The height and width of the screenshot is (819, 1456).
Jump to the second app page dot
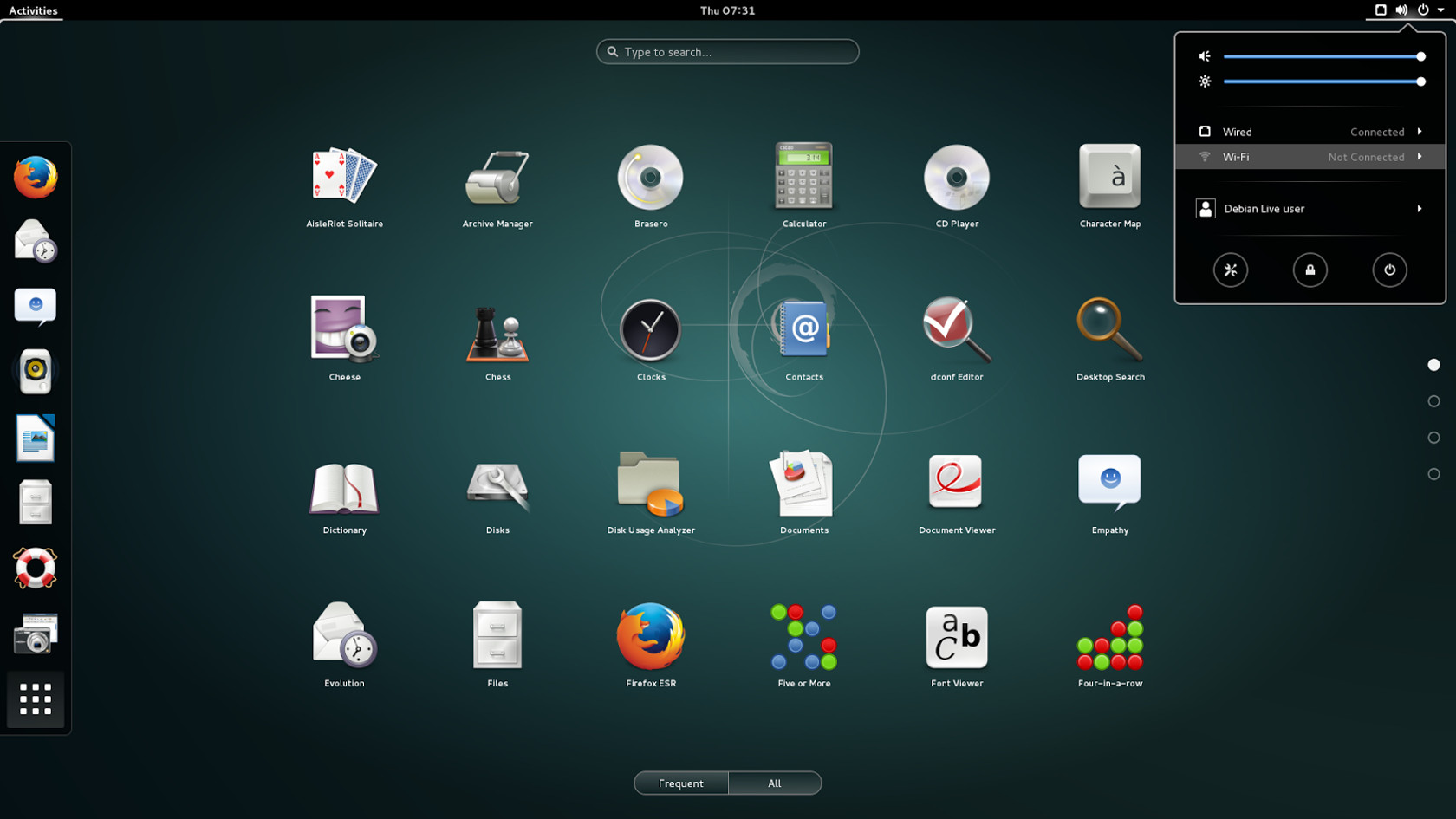(1434, 400)
